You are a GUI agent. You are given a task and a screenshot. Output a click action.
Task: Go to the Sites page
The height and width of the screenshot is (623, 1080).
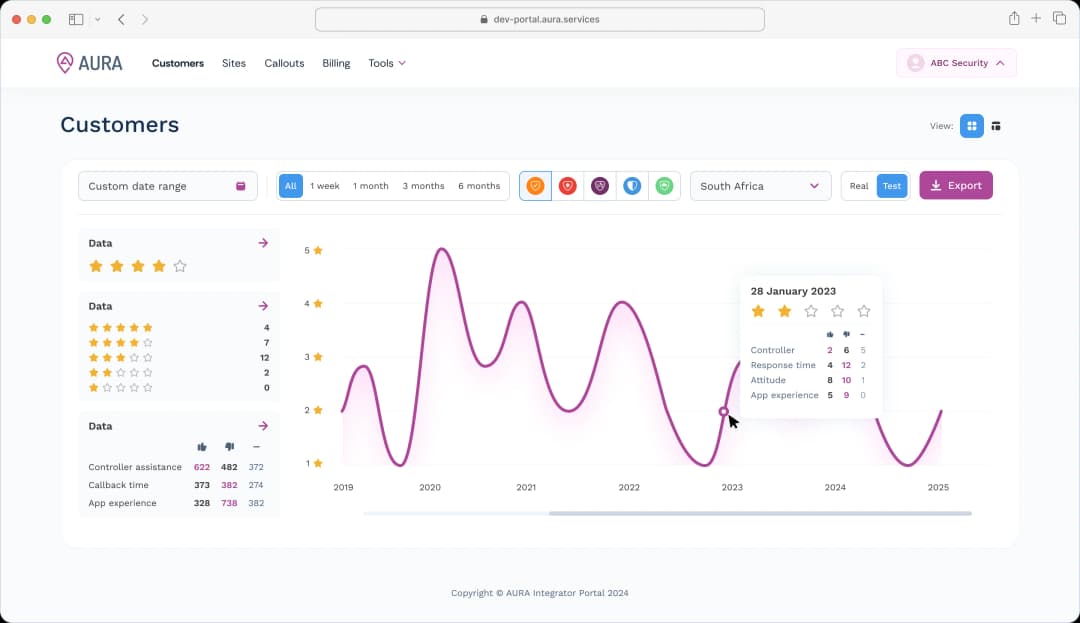233,63
